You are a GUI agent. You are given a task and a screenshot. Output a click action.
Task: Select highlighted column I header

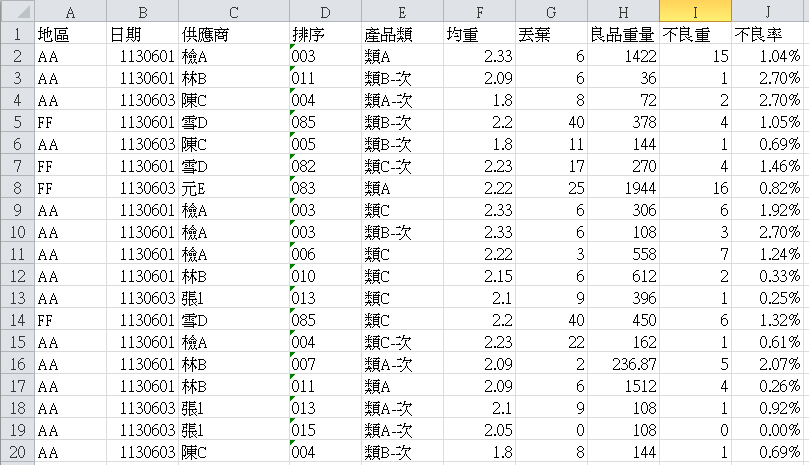(695, 11)
